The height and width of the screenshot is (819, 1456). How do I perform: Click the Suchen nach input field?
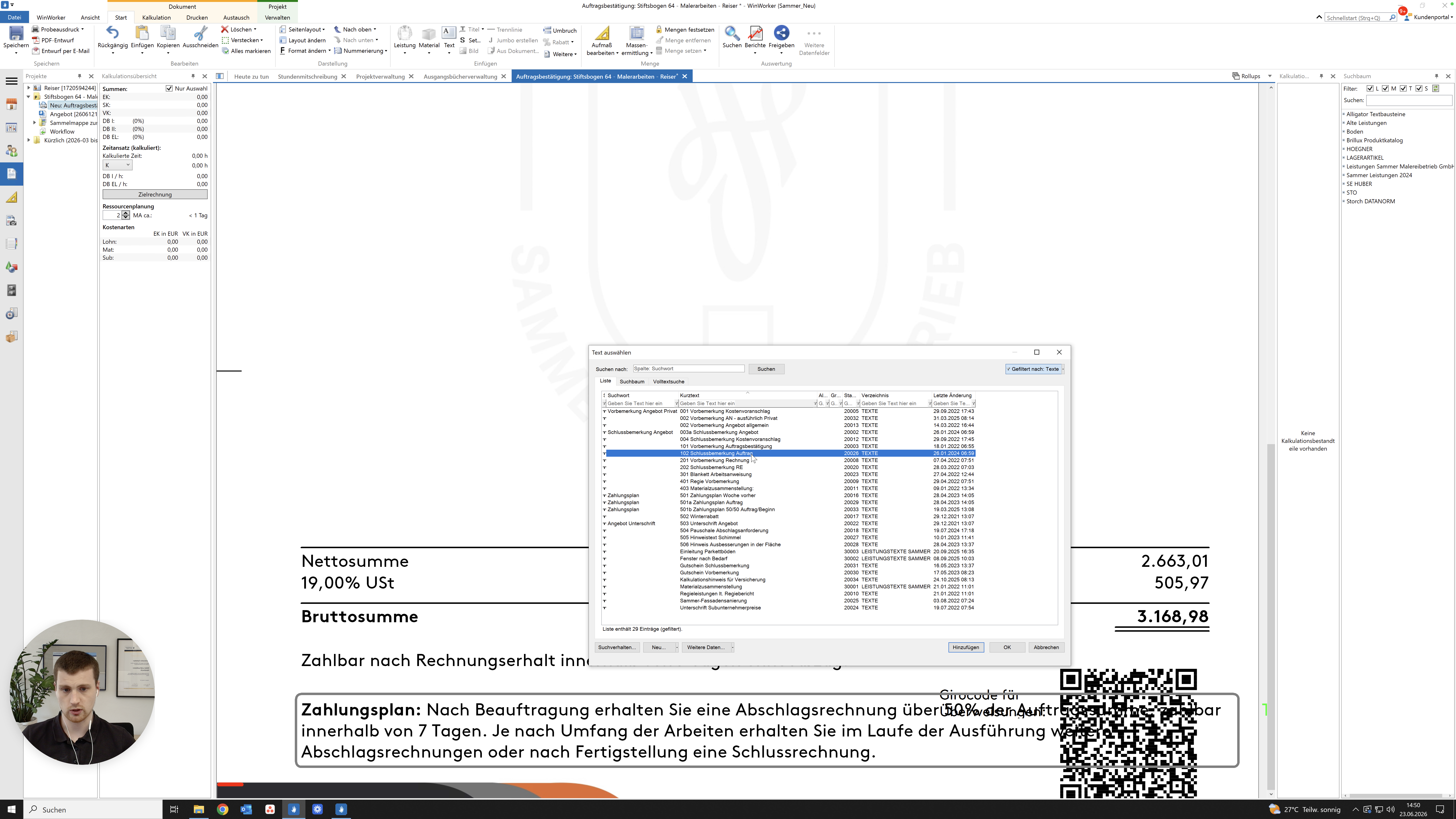pyautogui.click(x=689, y=369)
